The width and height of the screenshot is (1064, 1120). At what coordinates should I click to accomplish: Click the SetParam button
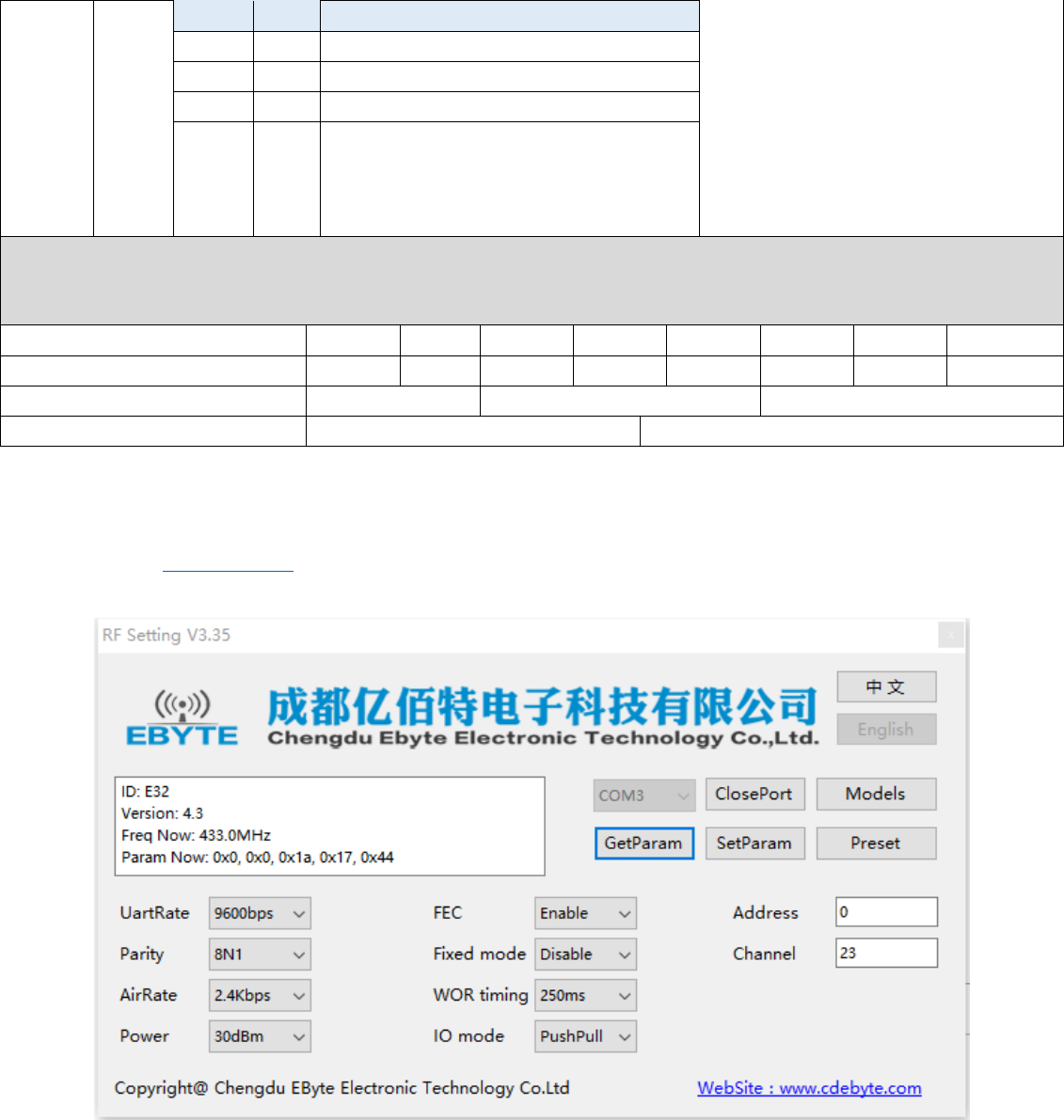click(x=754, y=844)
